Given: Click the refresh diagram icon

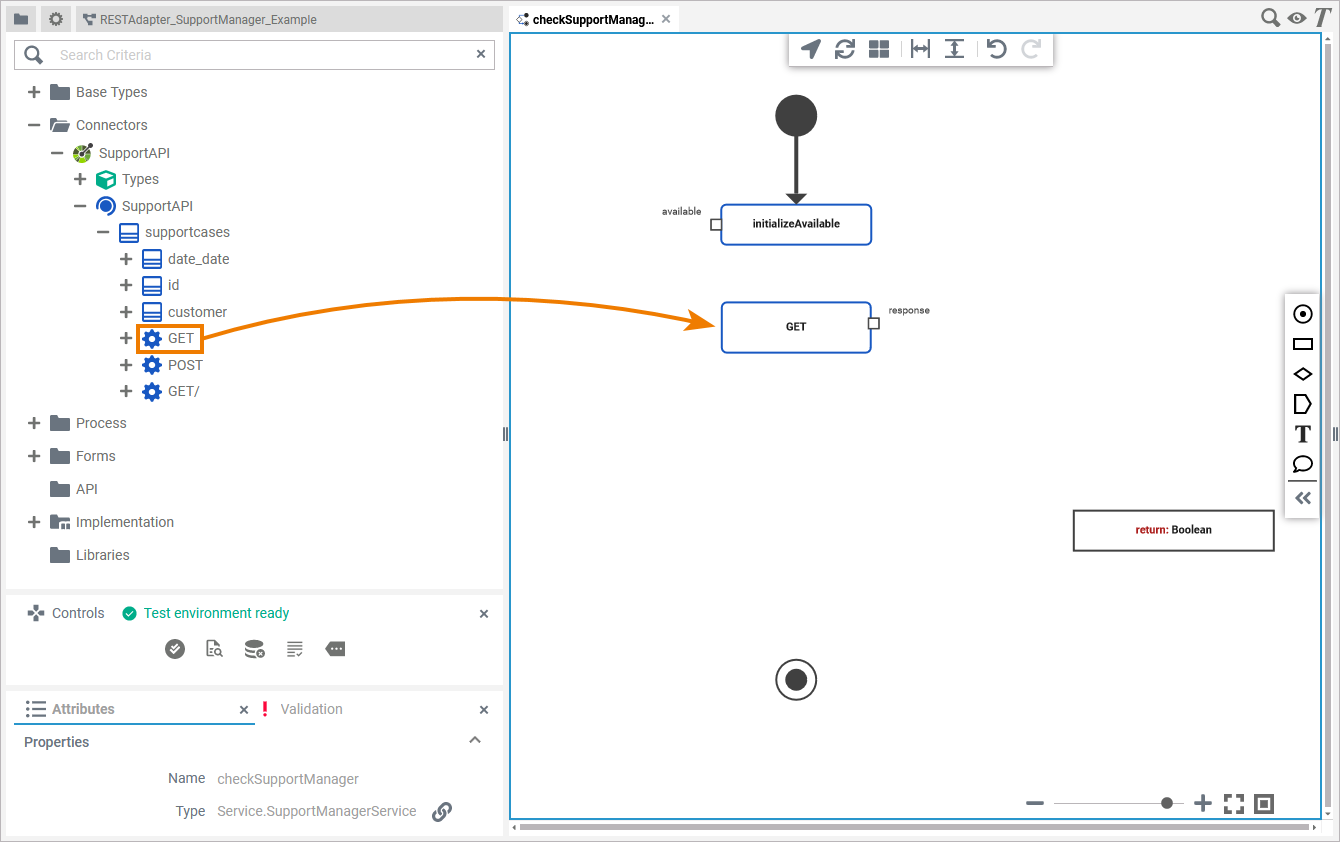Looking at the screenshot, I should point(845,49).
